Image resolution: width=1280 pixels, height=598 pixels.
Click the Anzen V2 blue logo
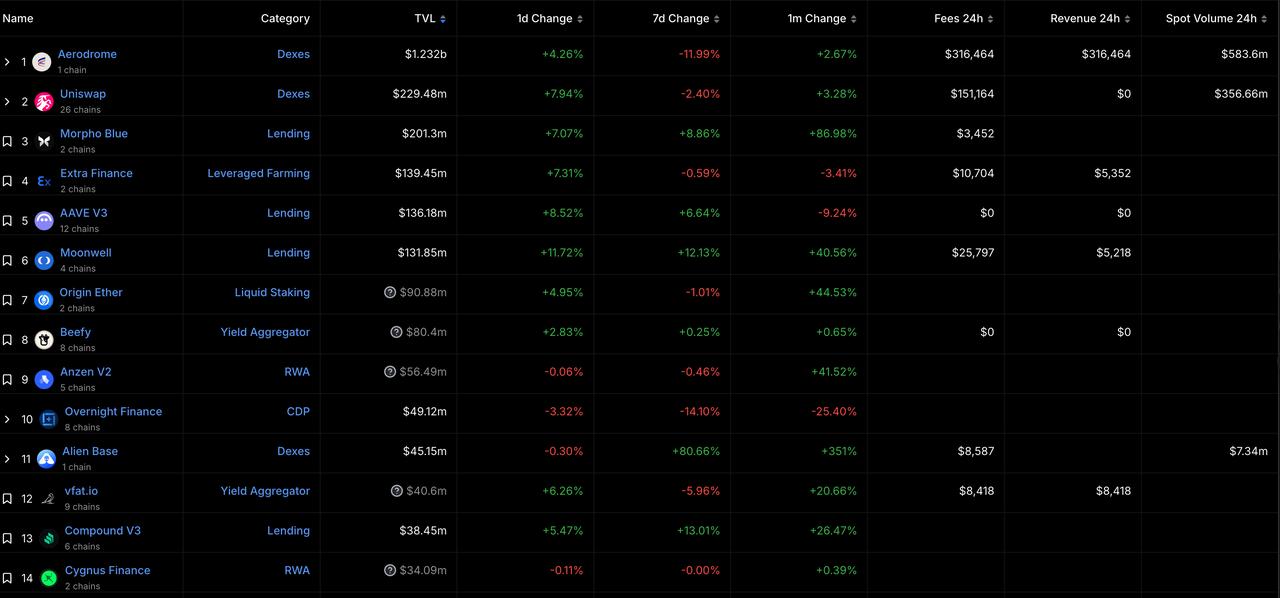click(44, 380)
